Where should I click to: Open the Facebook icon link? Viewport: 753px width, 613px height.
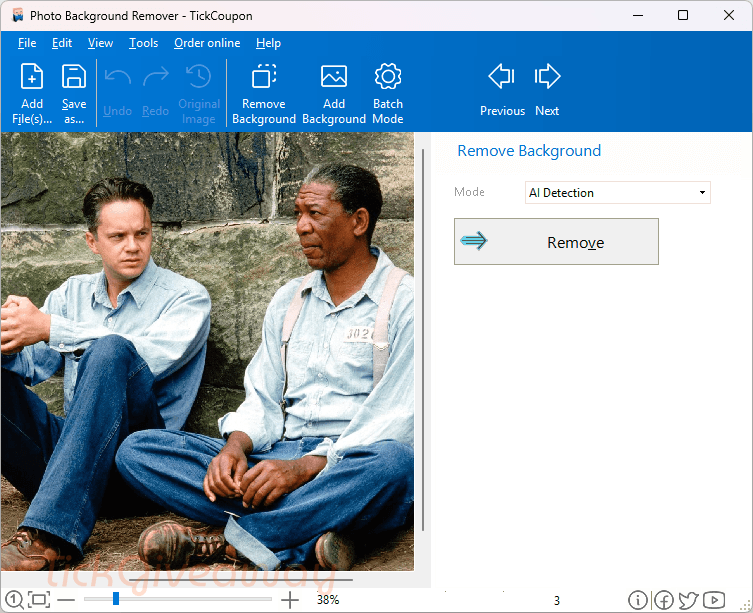click(x=664, y=600)
